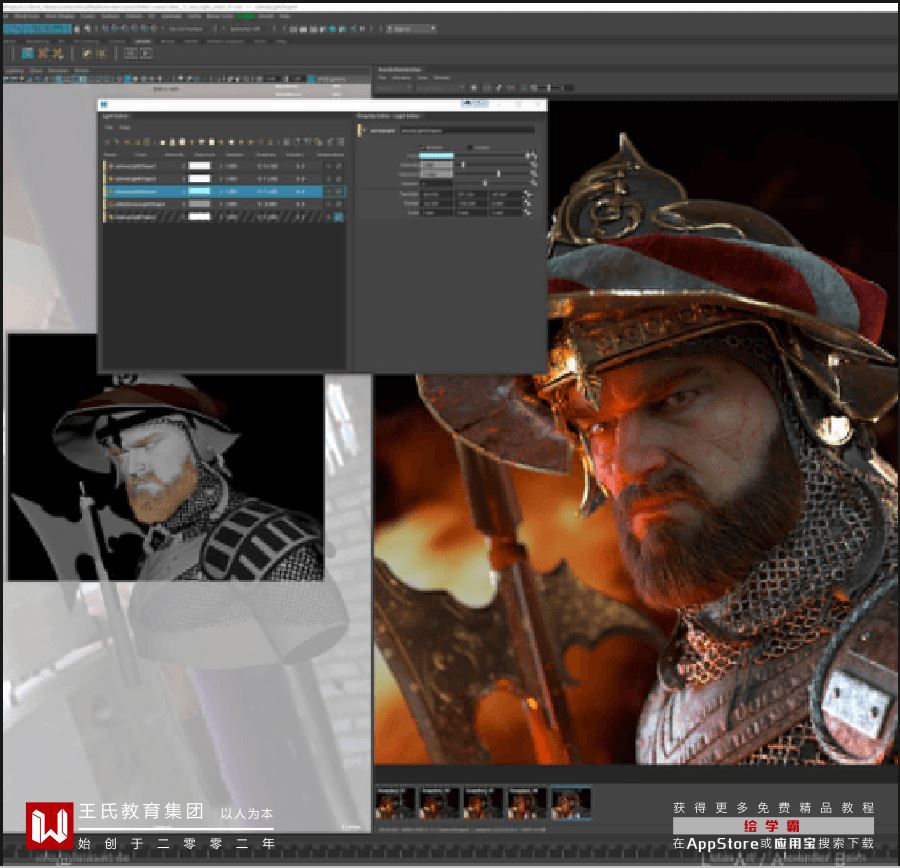Click the grayscale warrior reference image window

click(x=166, y=457)
